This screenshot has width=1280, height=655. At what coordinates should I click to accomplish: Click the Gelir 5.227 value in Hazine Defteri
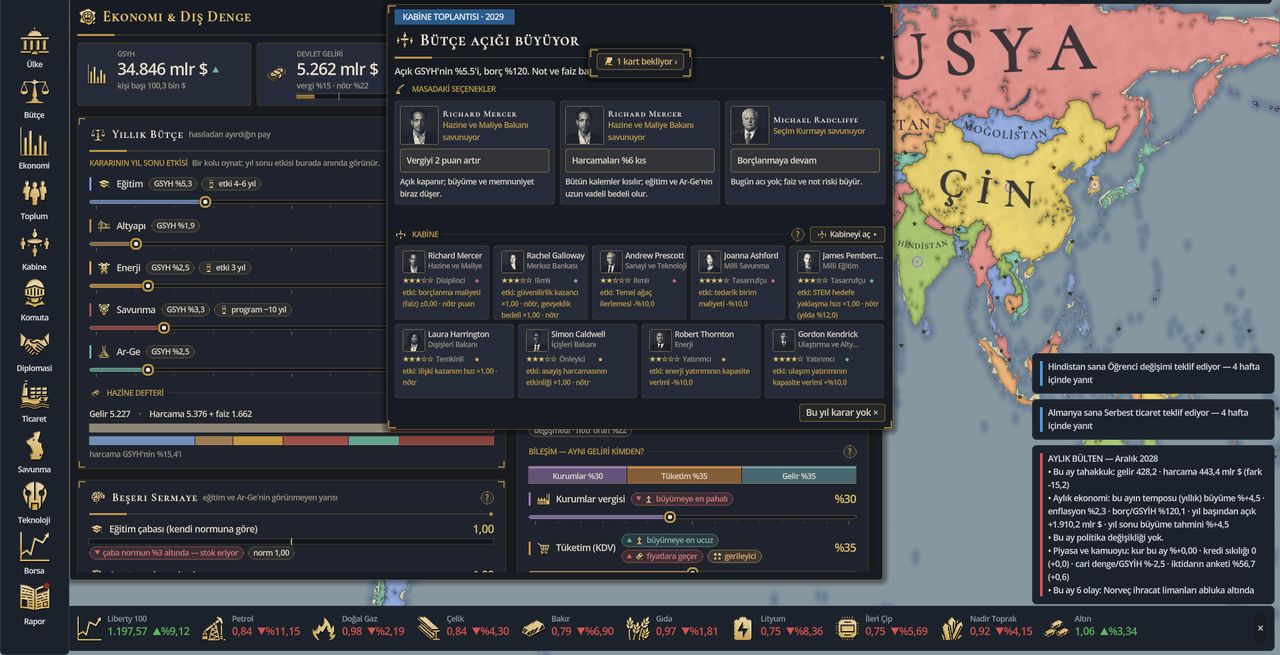111,413
